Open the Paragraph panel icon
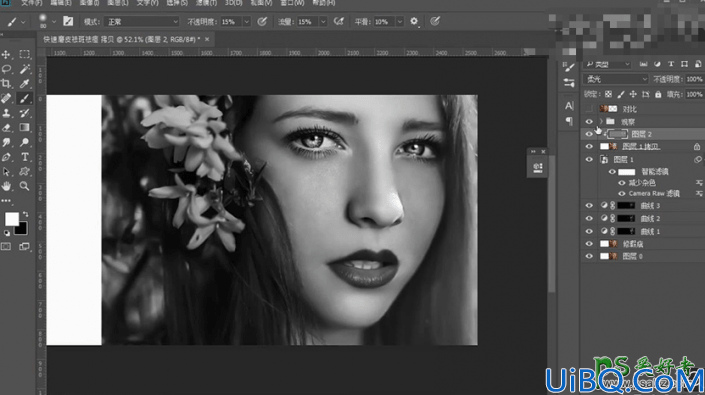Viewport: 705px width, 395px height. (569, 121)
